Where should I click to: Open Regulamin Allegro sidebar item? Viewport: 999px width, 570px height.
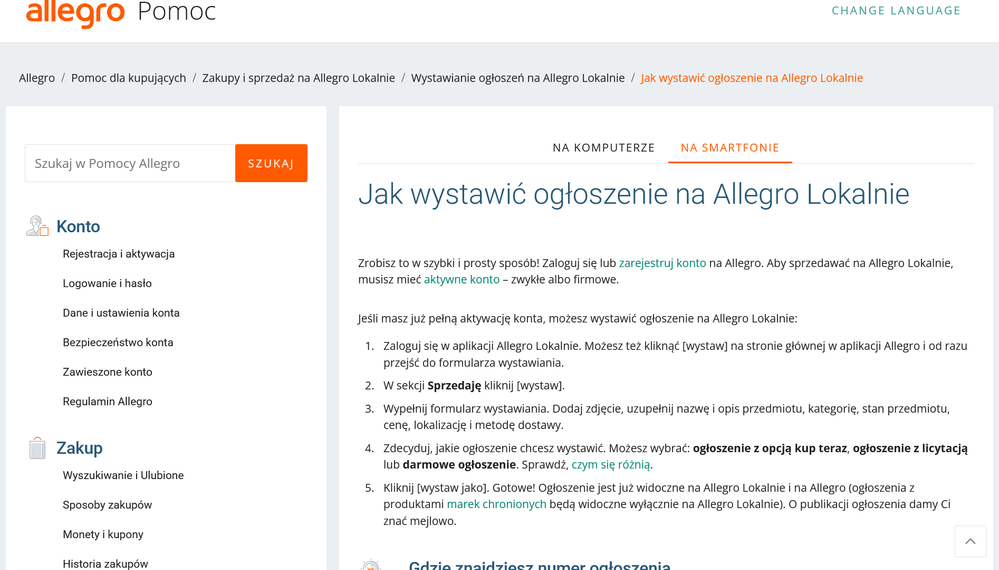click(107, 401)
